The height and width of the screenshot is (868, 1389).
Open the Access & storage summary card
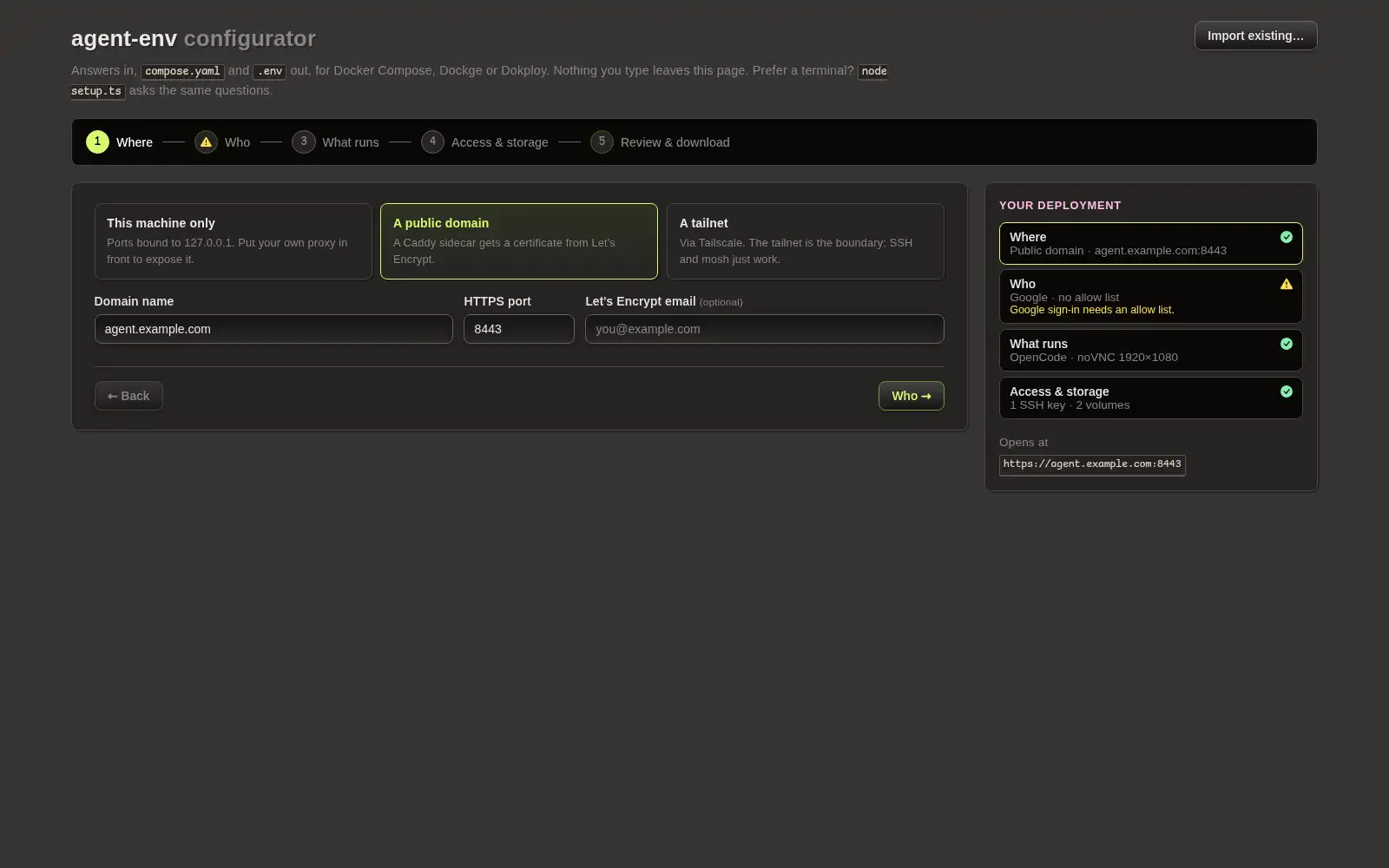(x=1150, y=398)
